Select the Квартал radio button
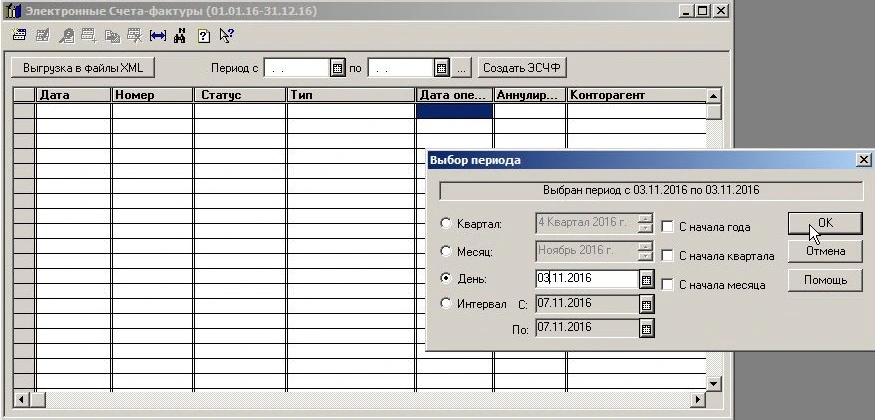The height and width of the screenshot is (420, 875). tap(446, 225)
